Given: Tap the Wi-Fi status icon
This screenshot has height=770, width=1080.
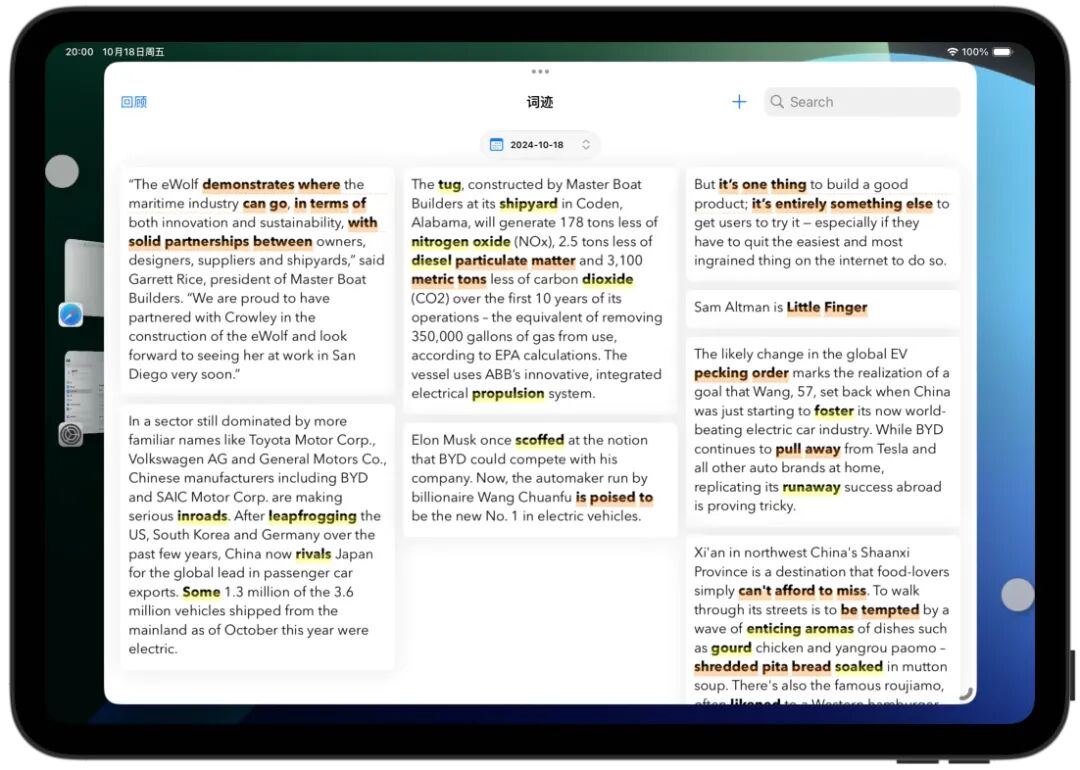Looking at the screenshot, I should click(953, 52).
